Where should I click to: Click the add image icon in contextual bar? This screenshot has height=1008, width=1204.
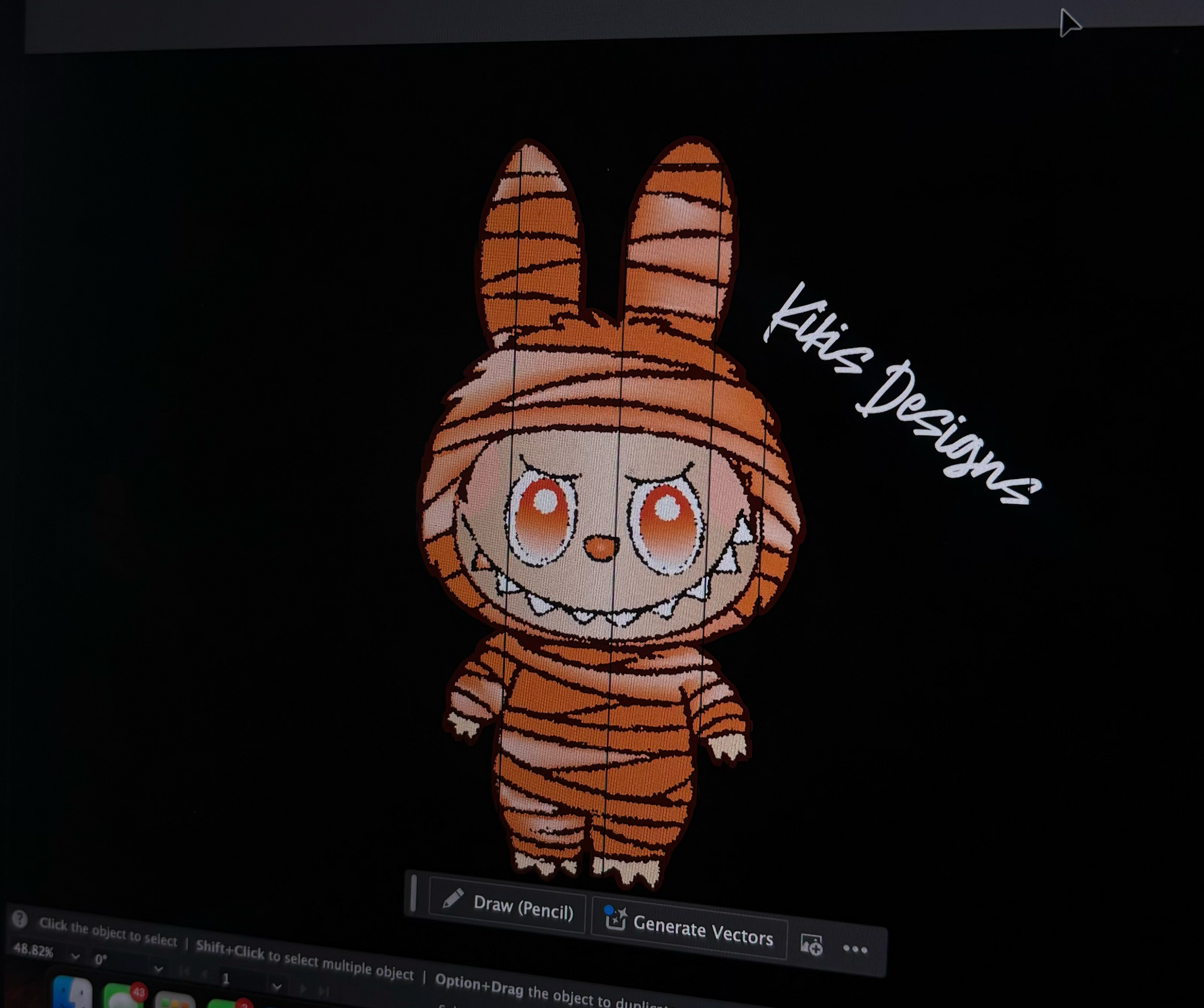[x=811, y=944]
